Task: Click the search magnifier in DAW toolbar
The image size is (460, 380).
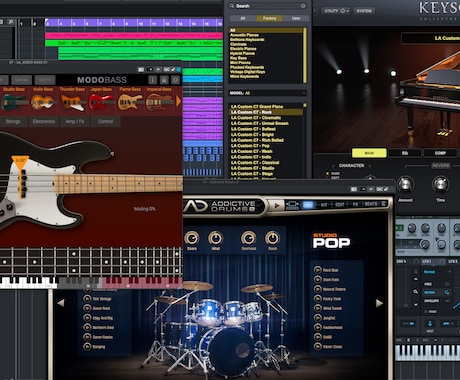Action: point(11,22)
